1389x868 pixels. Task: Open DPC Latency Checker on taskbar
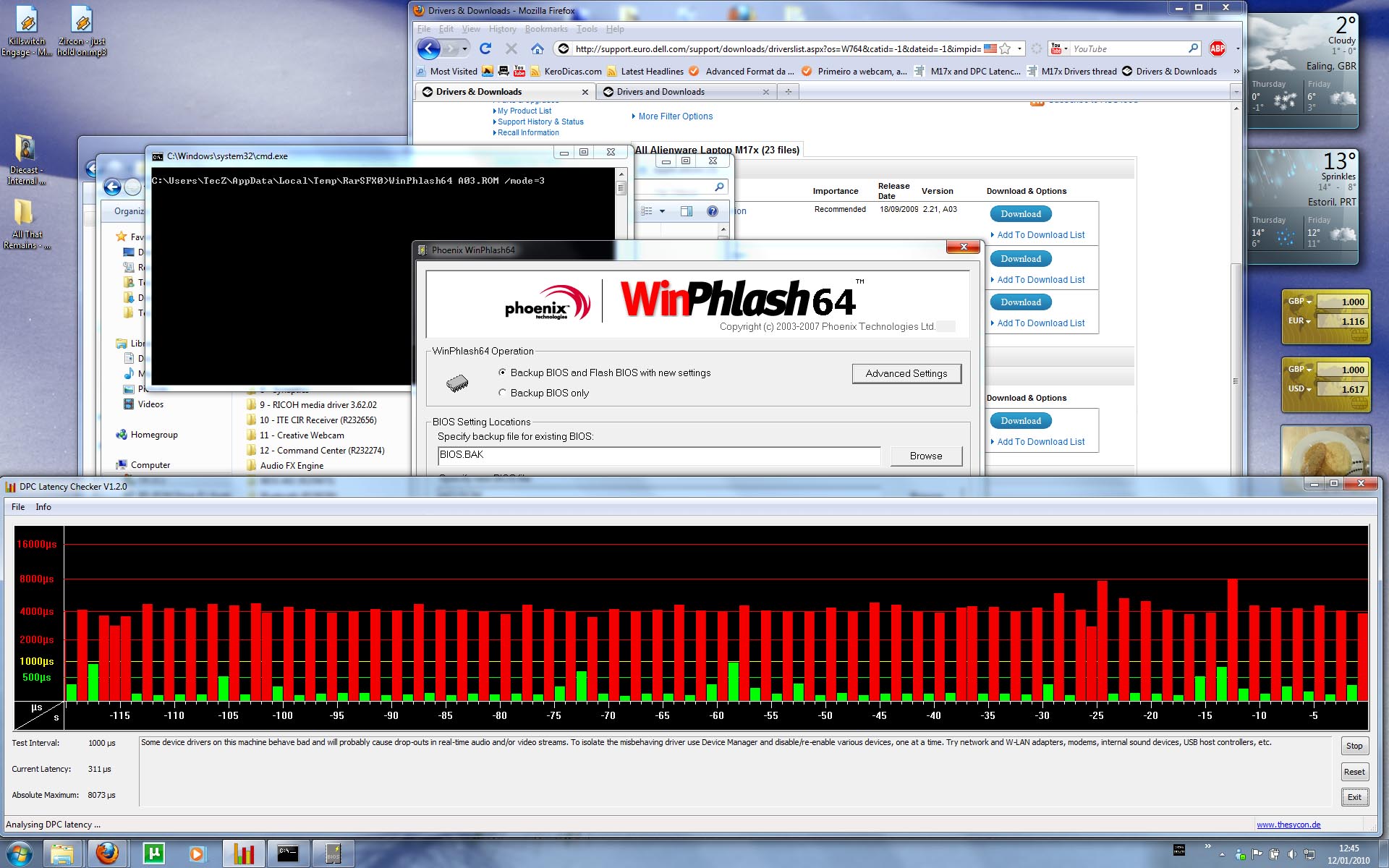pyautogui.click(x=244, y=854)
